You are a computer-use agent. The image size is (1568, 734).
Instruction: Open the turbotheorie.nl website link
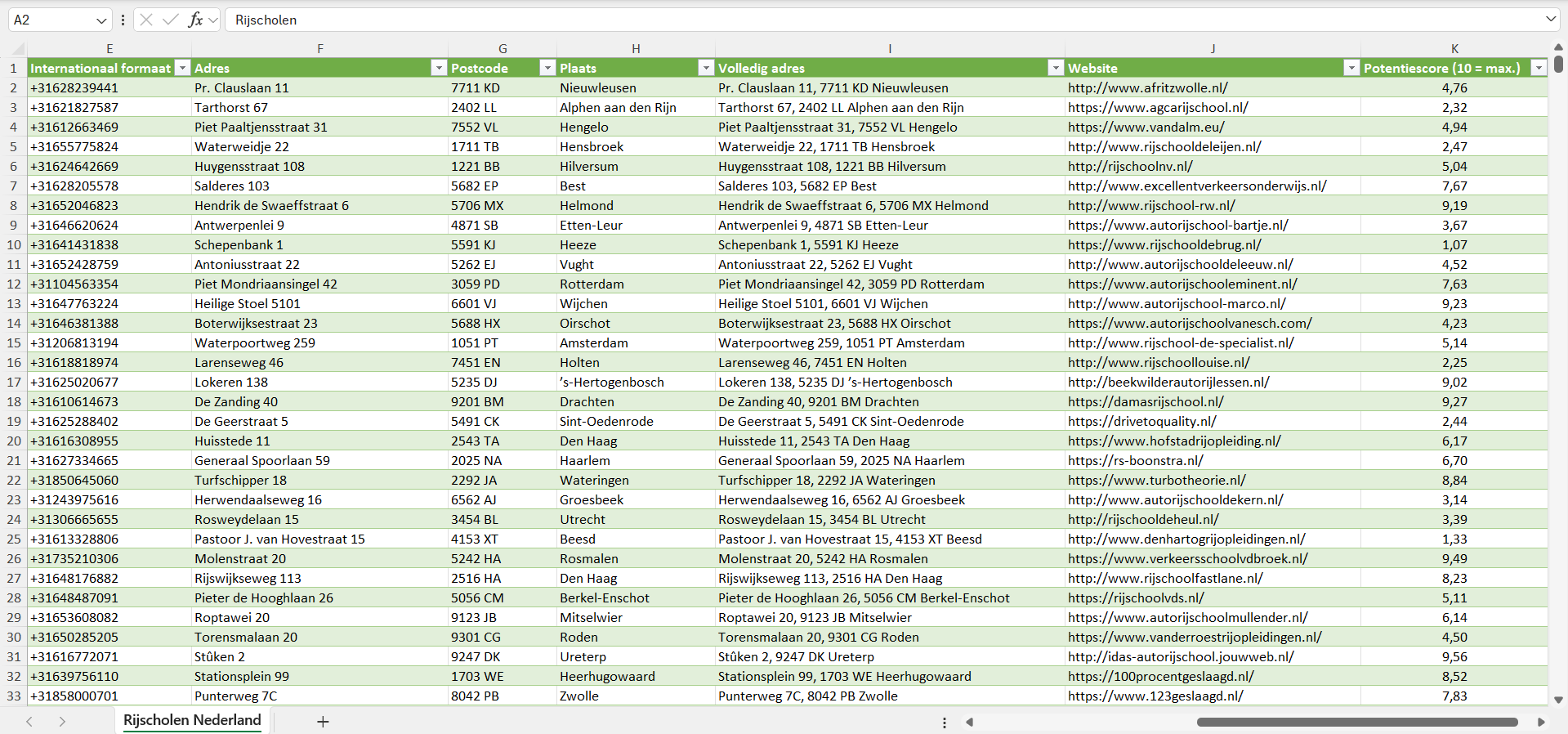pyautogui.click(x=1156, y=480)
